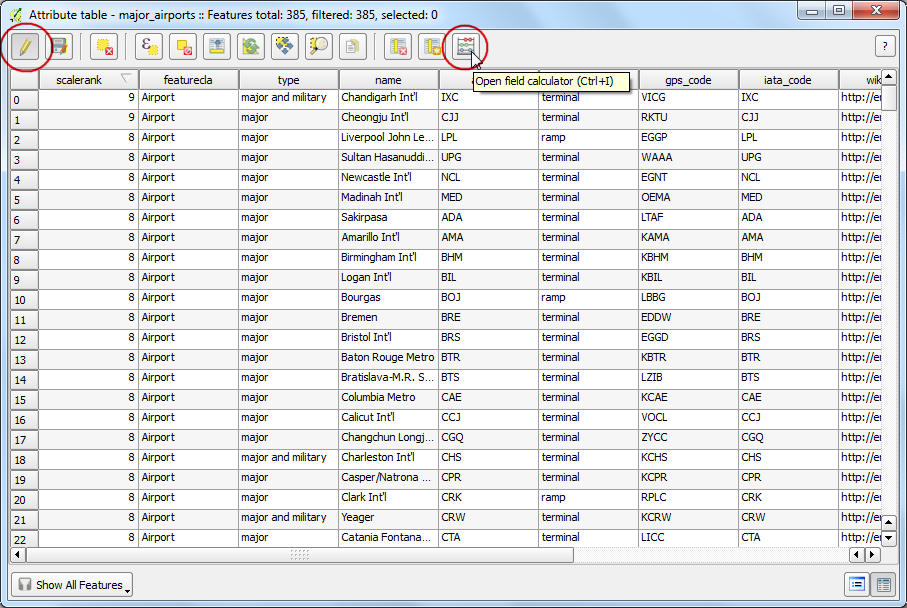Unselect all features in the table
Screen dimensions: 907x608
click(184, 46)
